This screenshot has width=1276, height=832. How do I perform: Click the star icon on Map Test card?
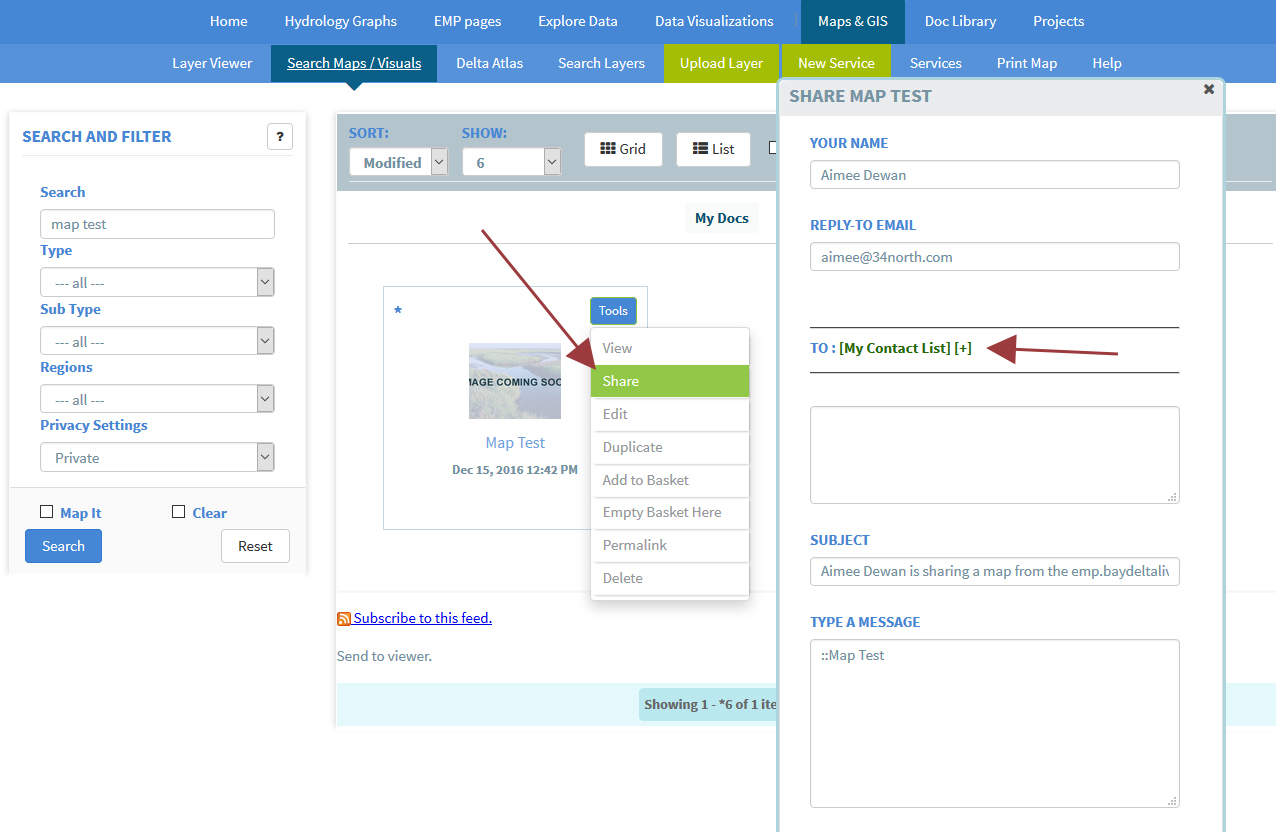[x=398, y=311]
